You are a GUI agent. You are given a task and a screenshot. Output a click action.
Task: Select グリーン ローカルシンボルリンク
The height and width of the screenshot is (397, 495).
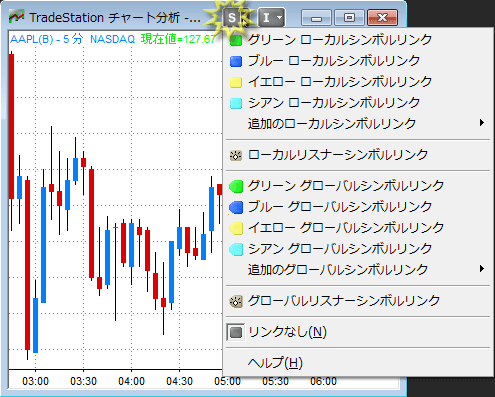pyautogui.click(x=358, y=40)
